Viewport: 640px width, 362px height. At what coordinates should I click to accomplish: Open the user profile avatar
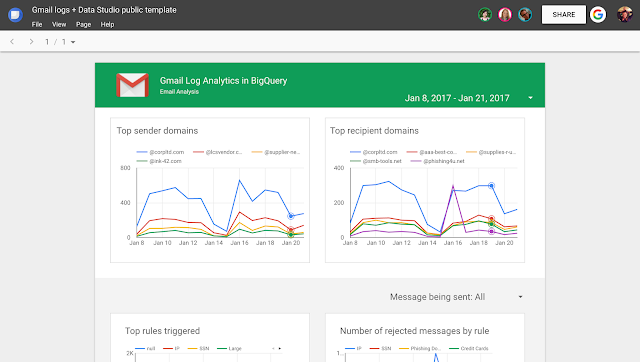coord(624,15)
